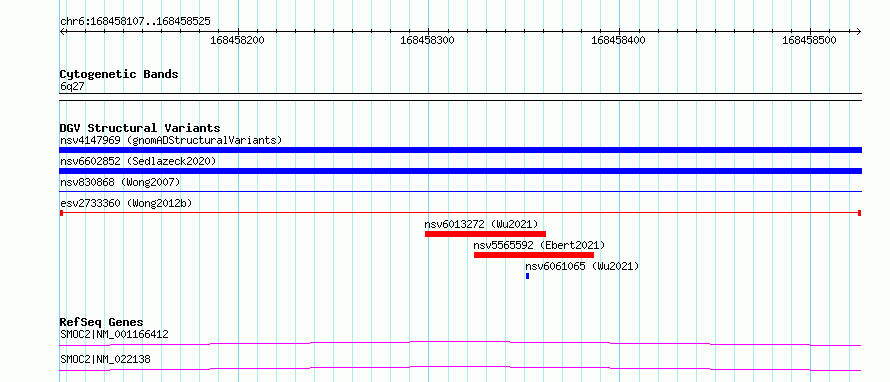Click the 168458500 ruler position

coord(809,40)
